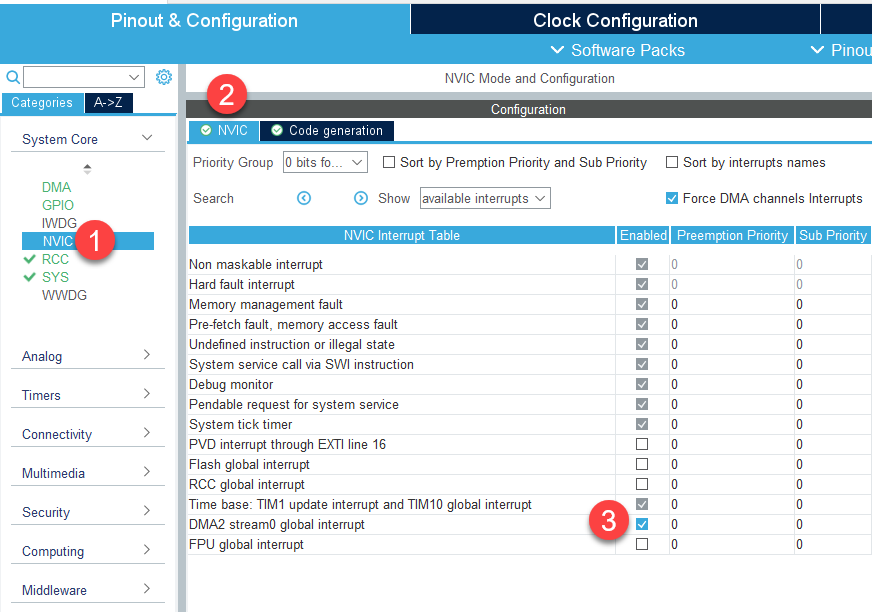Switch to Clock Configuration tab
Screen dimensions: 872x612
(614, 20)
